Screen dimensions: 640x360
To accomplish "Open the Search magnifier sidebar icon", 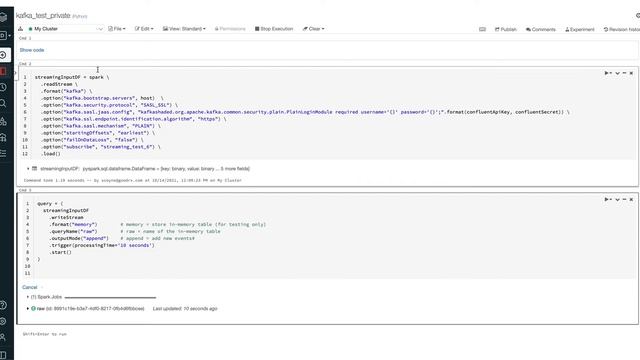I will 3,103.
